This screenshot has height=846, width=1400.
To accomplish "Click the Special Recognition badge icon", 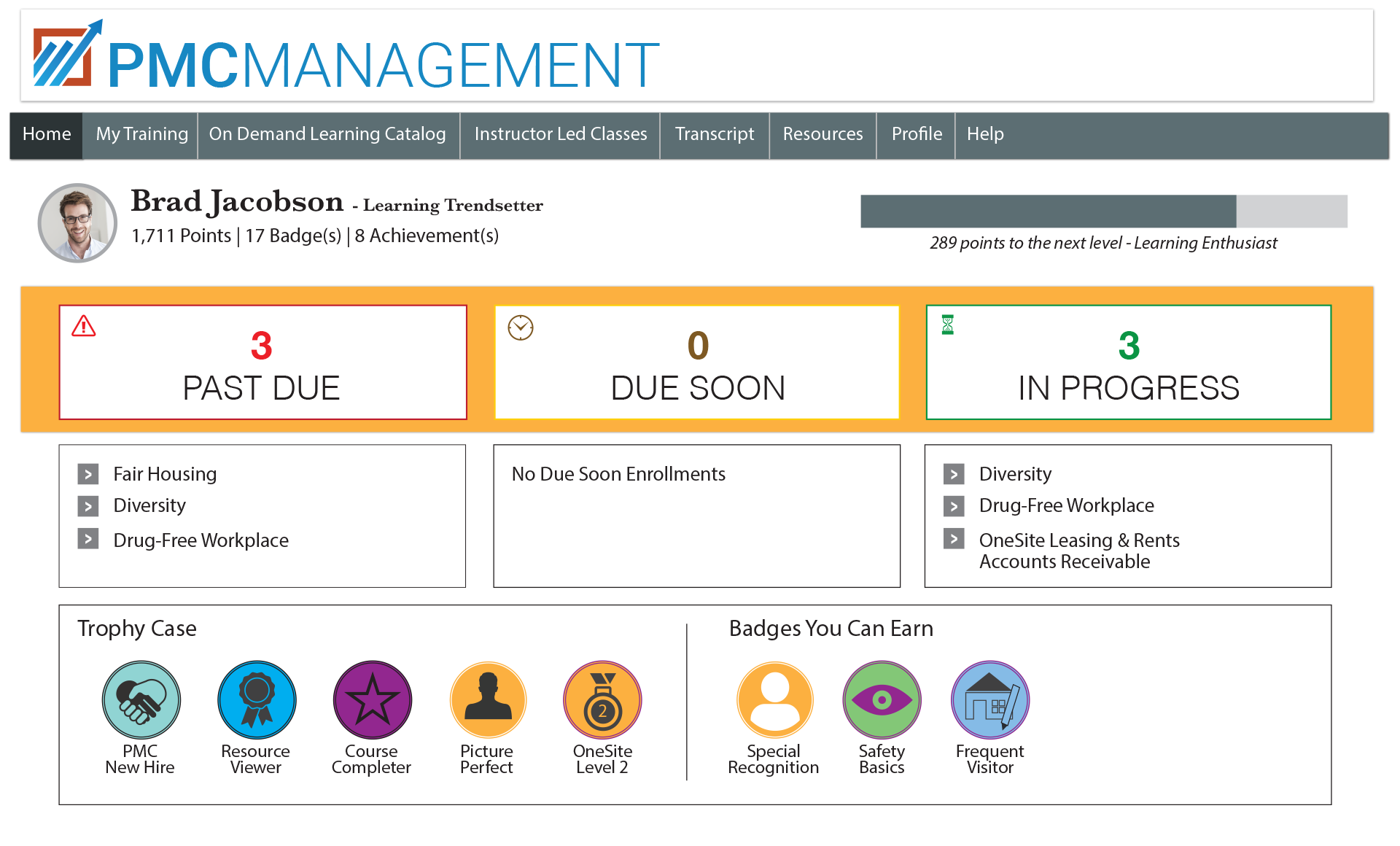I will pyautogui.click(x=774, y=699).
